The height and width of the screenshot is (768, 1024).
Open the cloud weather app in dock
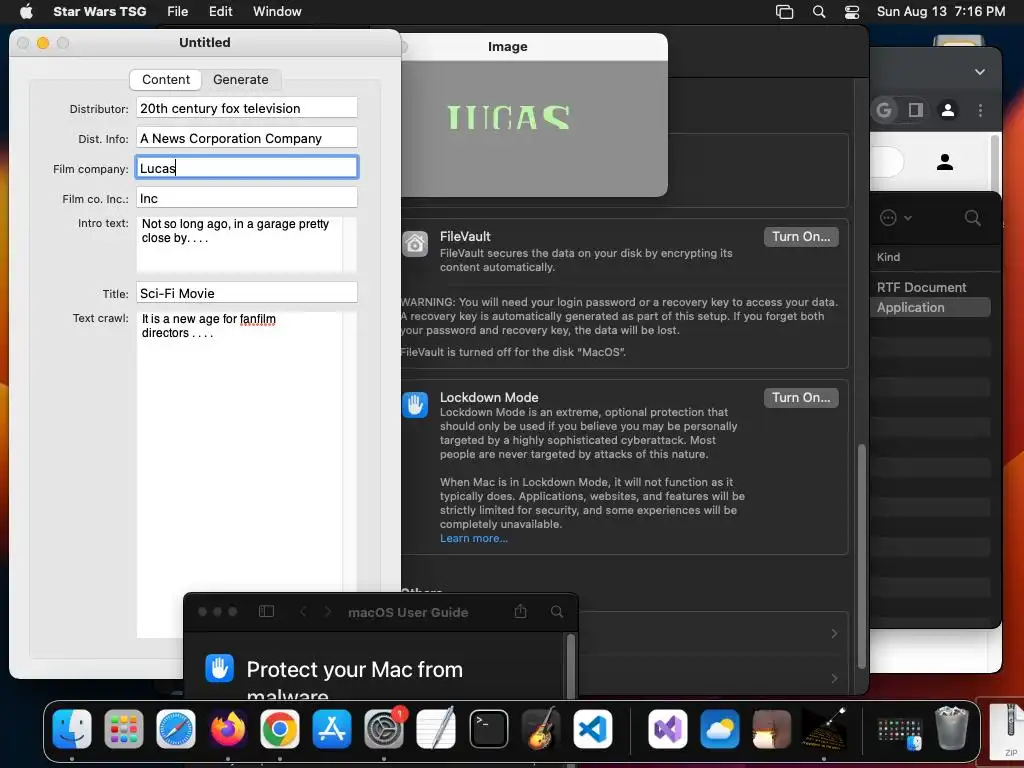[720, 728]
